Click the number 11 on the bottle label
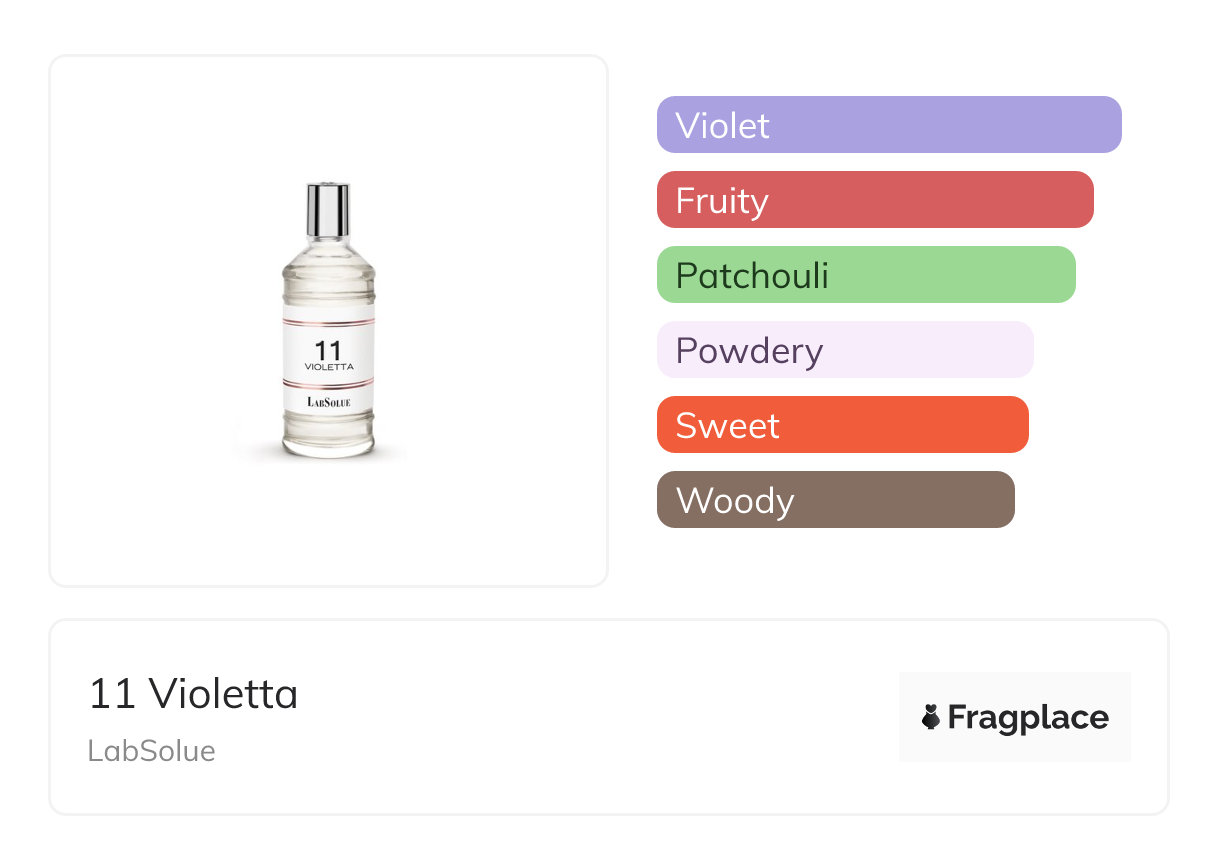 [x=328, y=350]
